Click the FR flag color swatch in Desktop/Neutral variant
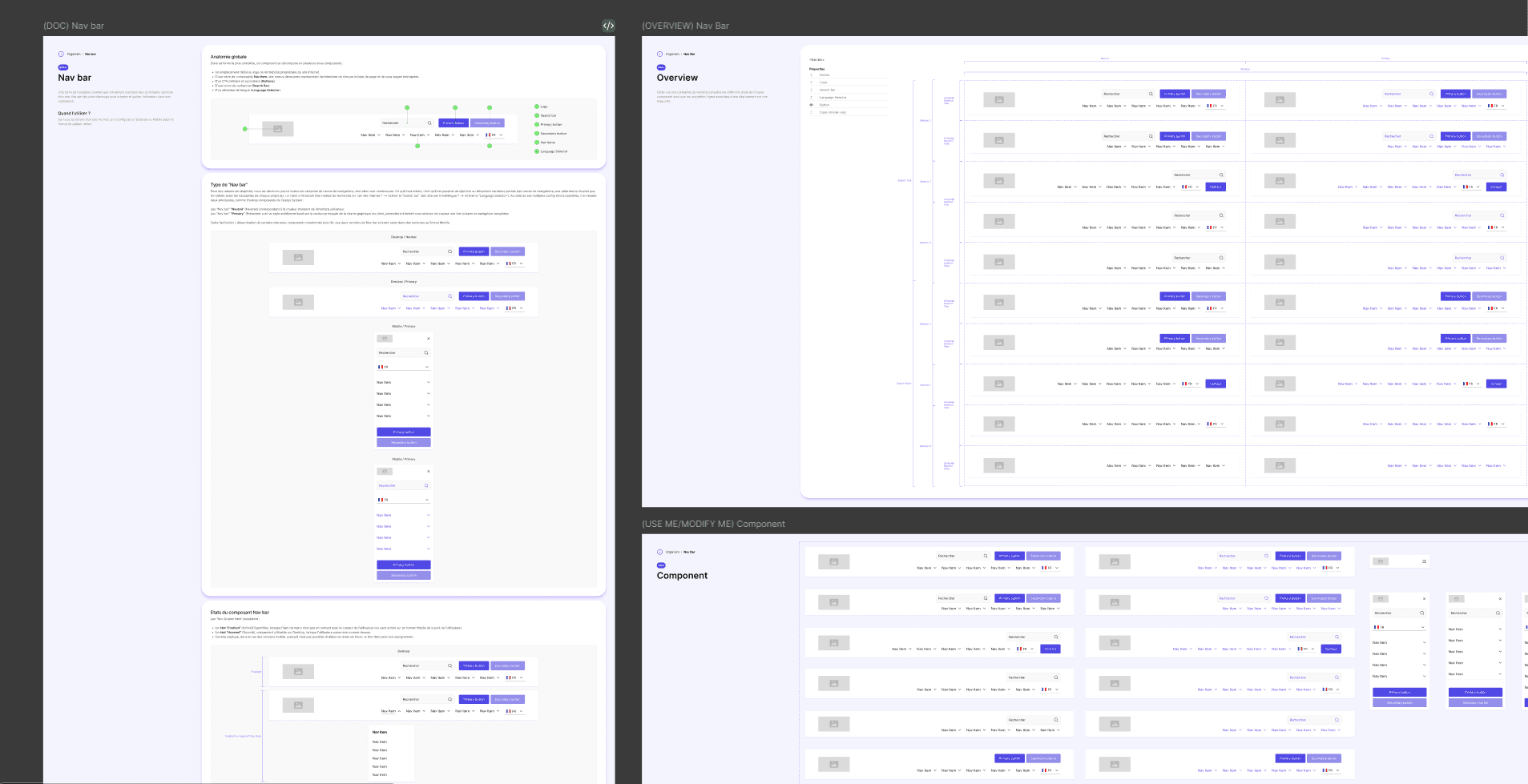 (x=508, y=263)
